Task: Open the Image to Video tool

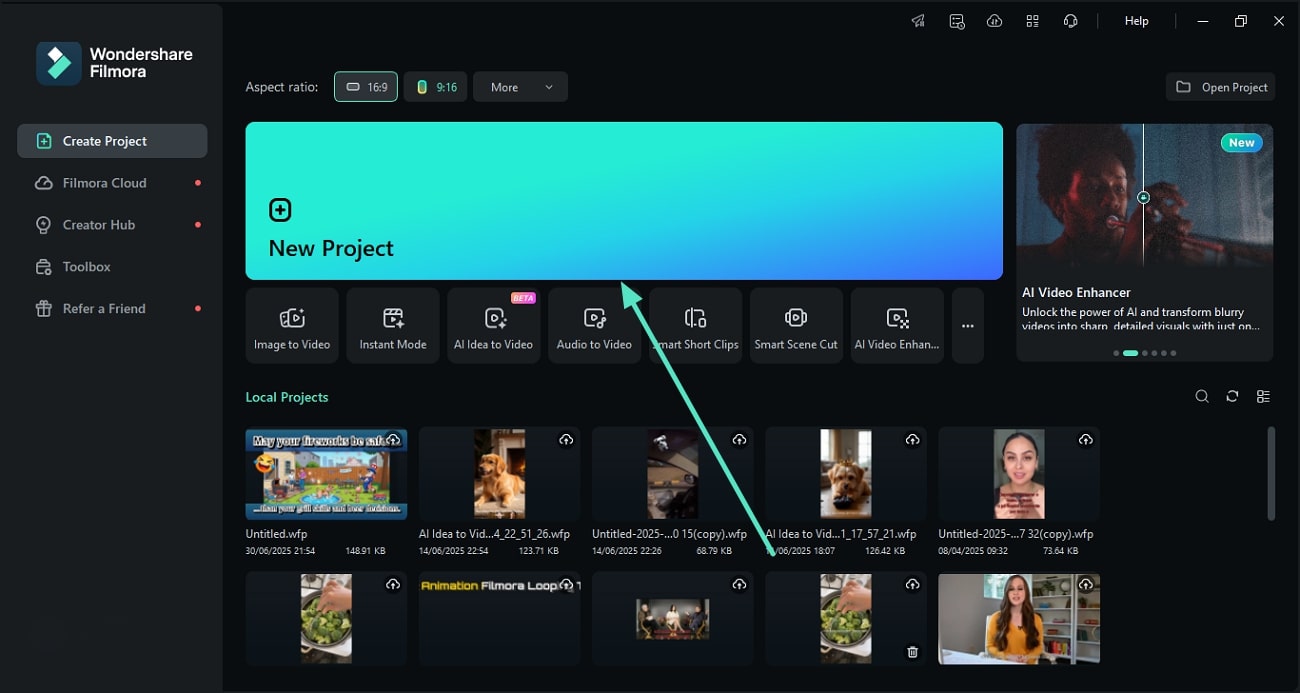Action: coord(292,326)
